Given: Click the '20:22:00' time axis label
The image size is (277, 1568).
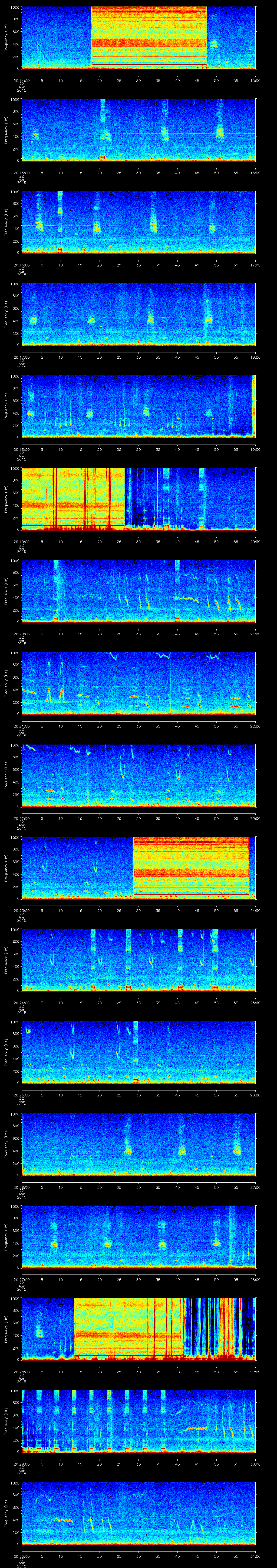Looking at the screenshot, I should [x=21, y=818].
